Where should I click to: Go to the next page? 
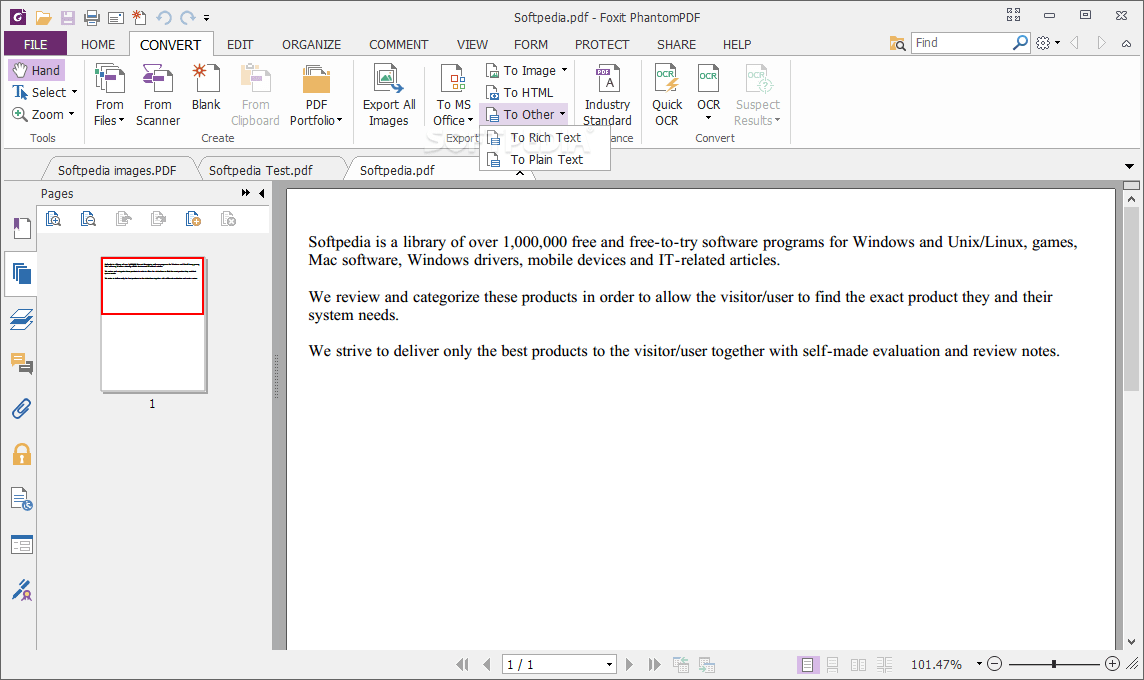[x=629, y=665]
